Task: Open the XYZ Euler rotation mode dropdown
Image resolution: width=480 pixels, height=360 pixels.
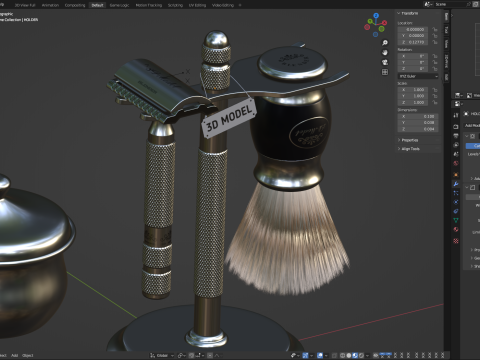Action: coord(418,76)
